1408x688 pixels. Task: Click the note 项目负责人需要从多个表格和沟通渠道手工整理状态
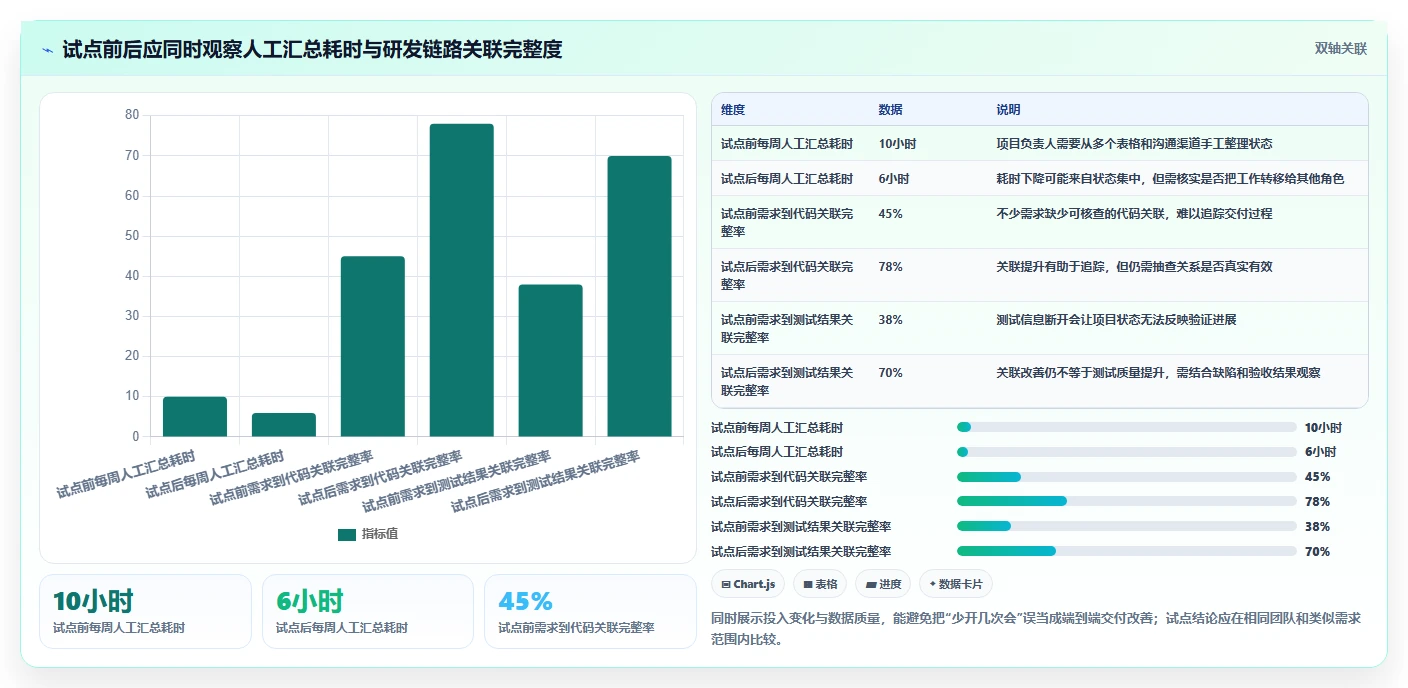[1134, 144]
